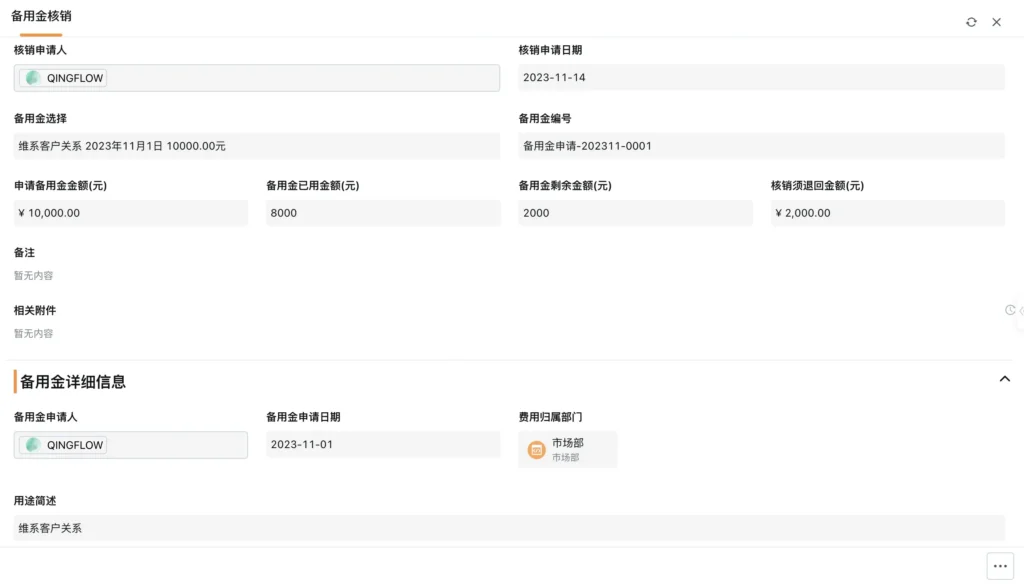The image size is (1024, 584).
Task: Click the QINGFLOW avatar under 备用金申请人
Action: (34, 445)
